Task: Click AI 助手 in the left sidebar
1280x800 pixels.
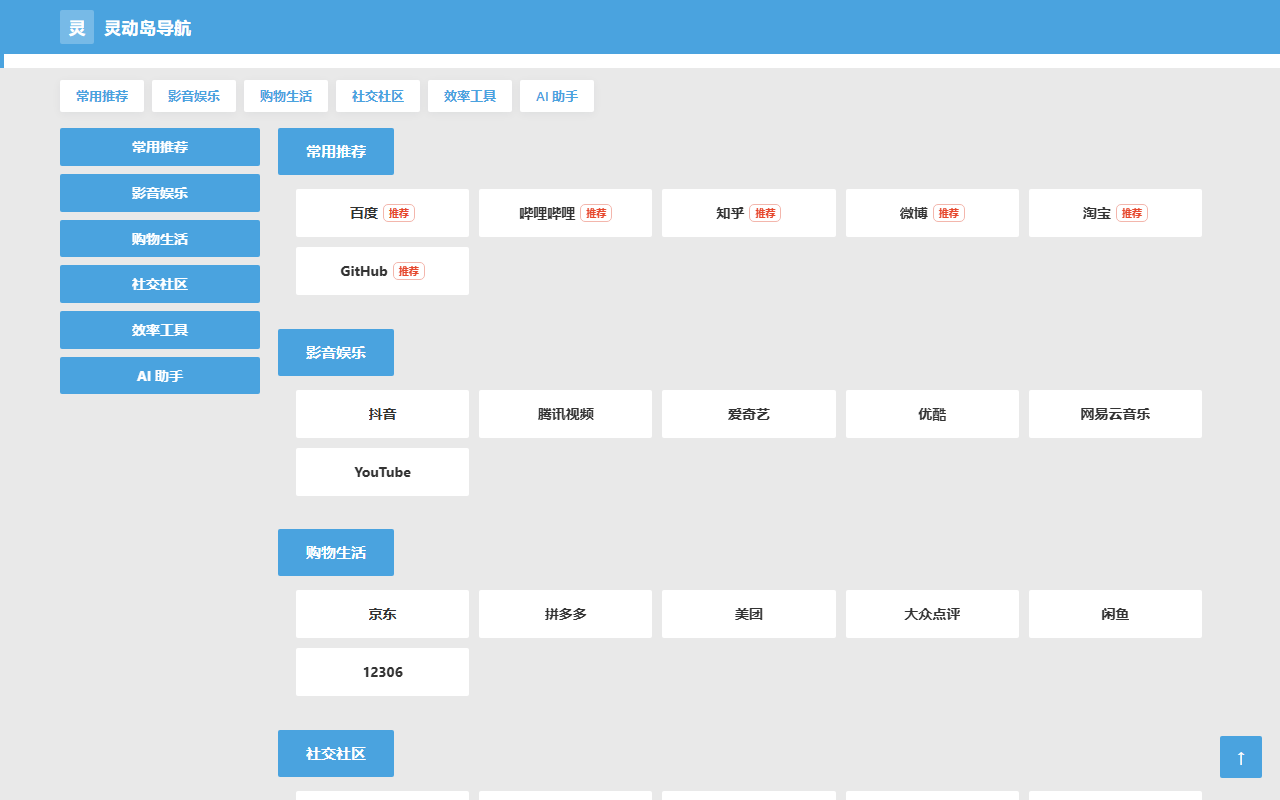Action: [x=160, y=376]
